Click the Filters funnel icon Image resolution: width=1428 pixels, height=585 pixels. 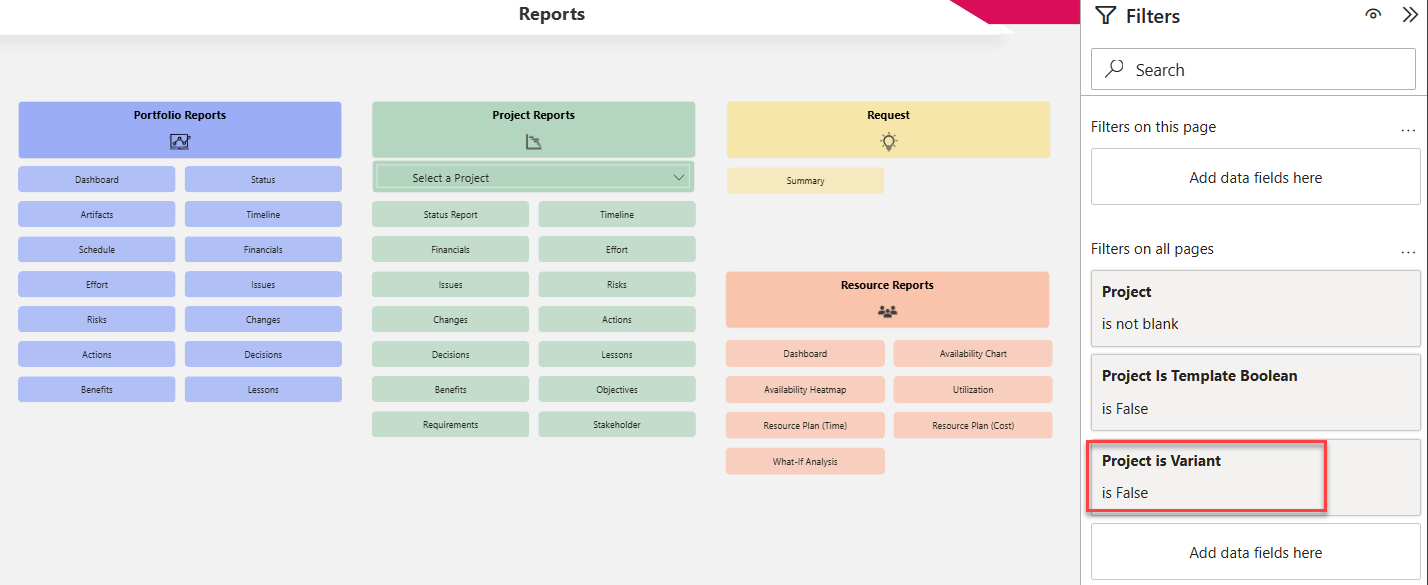[x=1105, y=16]
